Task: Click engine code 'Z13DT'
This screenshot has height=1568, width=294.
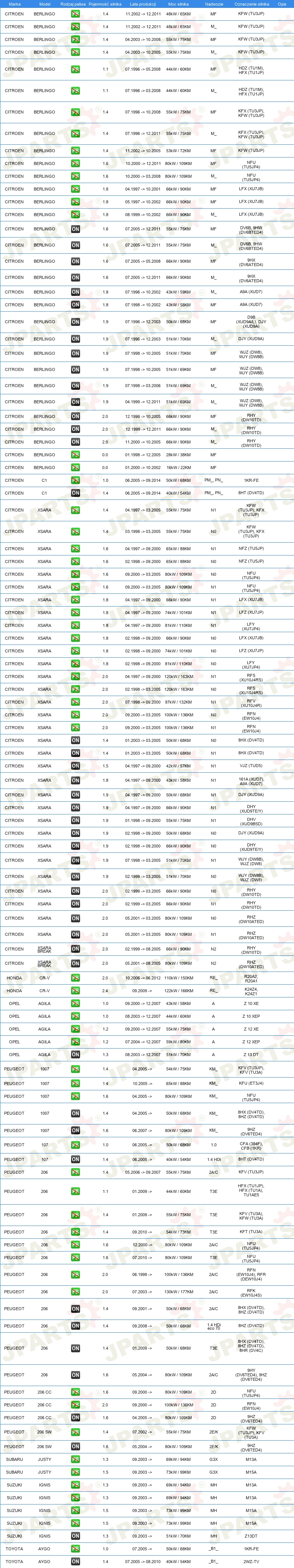Action: pos(252,1536)
